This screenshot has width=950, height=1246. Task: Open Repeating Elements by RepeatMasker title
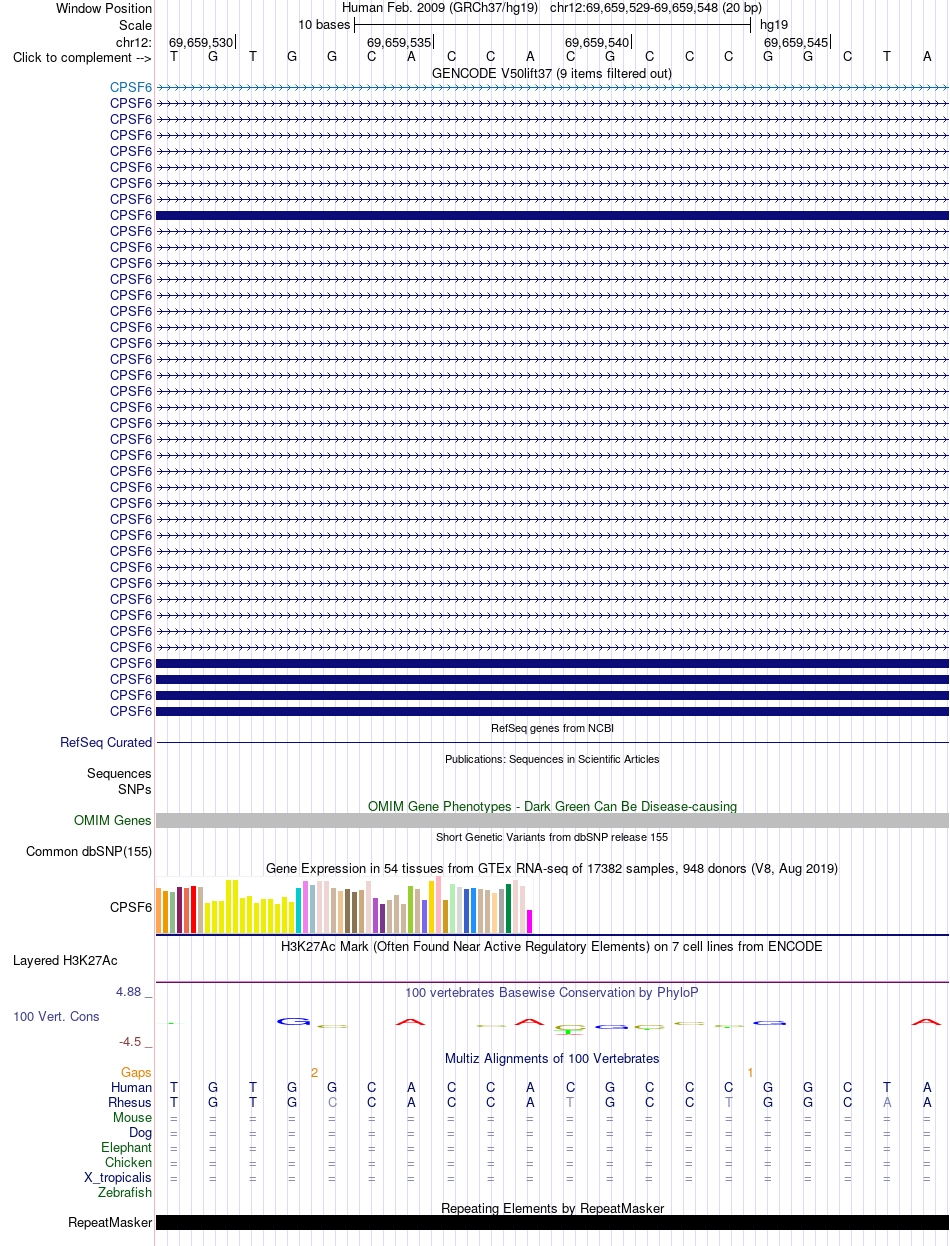coord(552,1209)
